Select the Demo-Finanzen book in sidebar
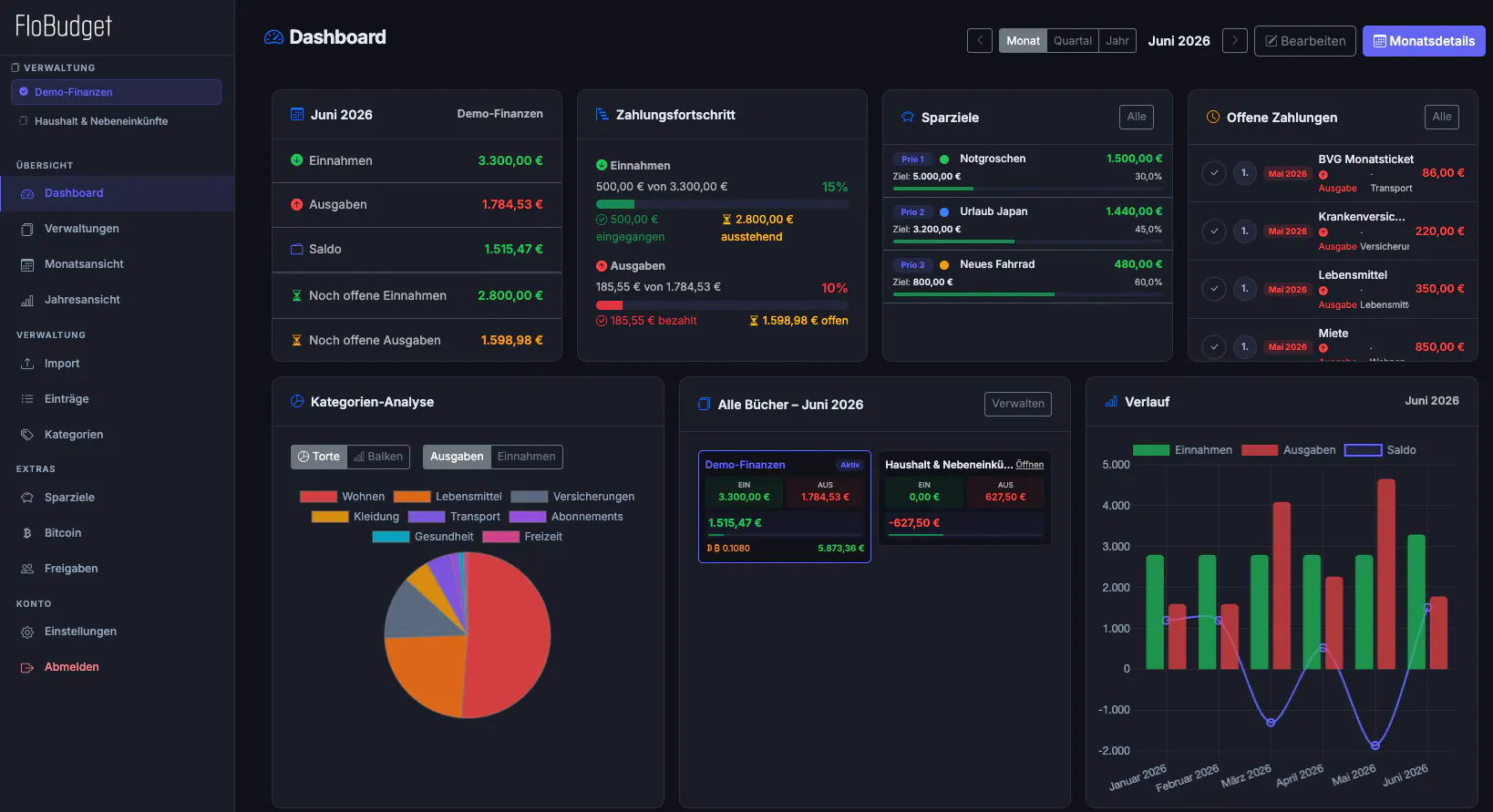The height and width of the screenshot is (812, 1493). [x=116, y=92]
